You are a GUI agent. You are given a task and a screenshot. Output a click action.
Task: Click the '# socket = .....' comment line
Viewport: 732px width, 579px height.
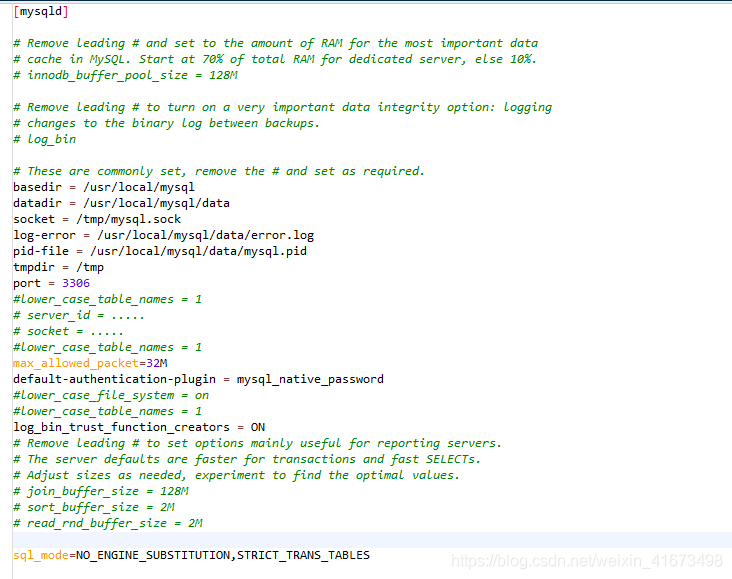[68, 331]
